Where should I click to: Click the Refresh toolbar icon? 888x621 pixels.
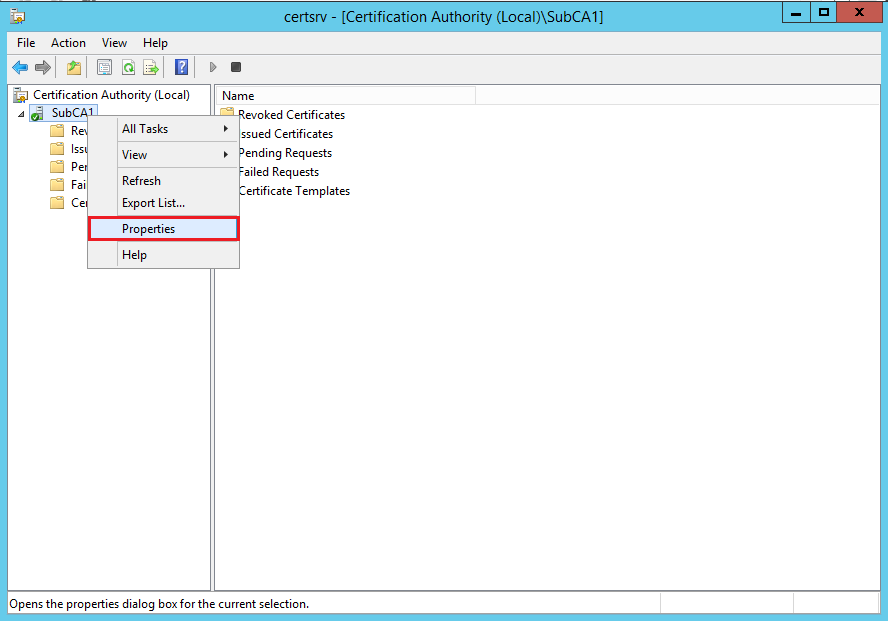click(128, 67)
